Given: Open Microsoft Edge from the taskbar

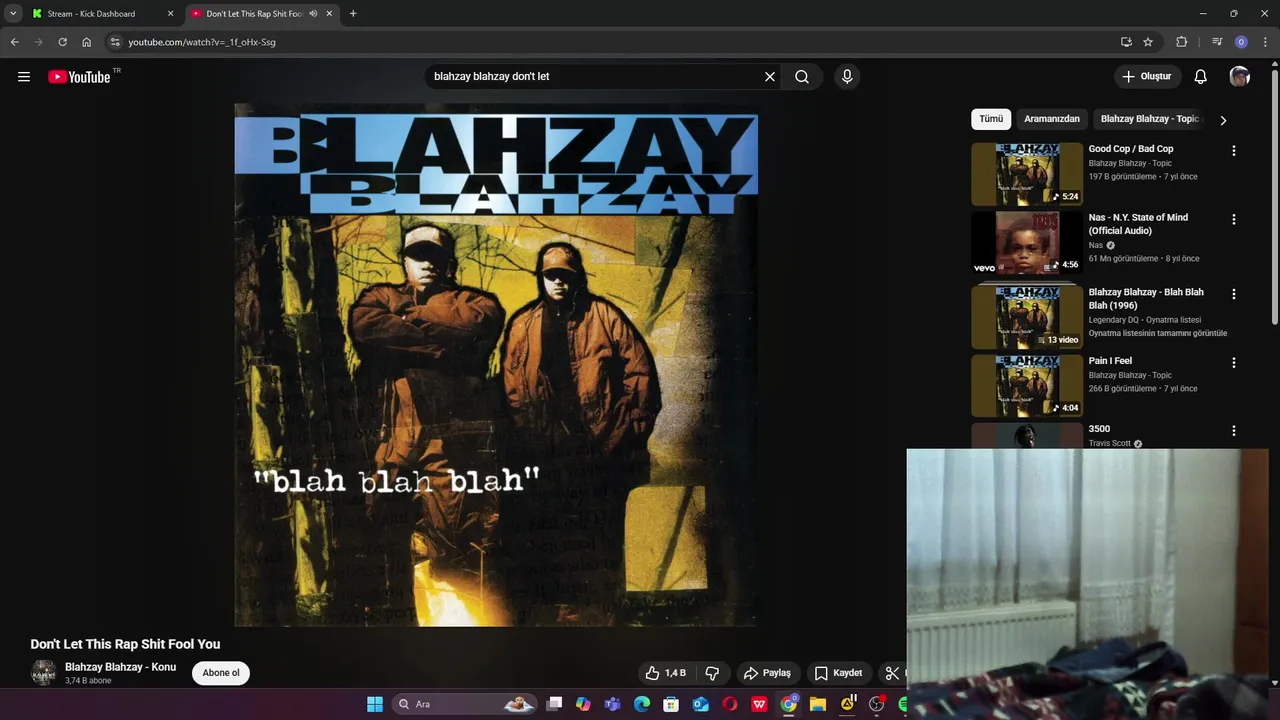Looking at the screenshot, I should pos(642,704).
